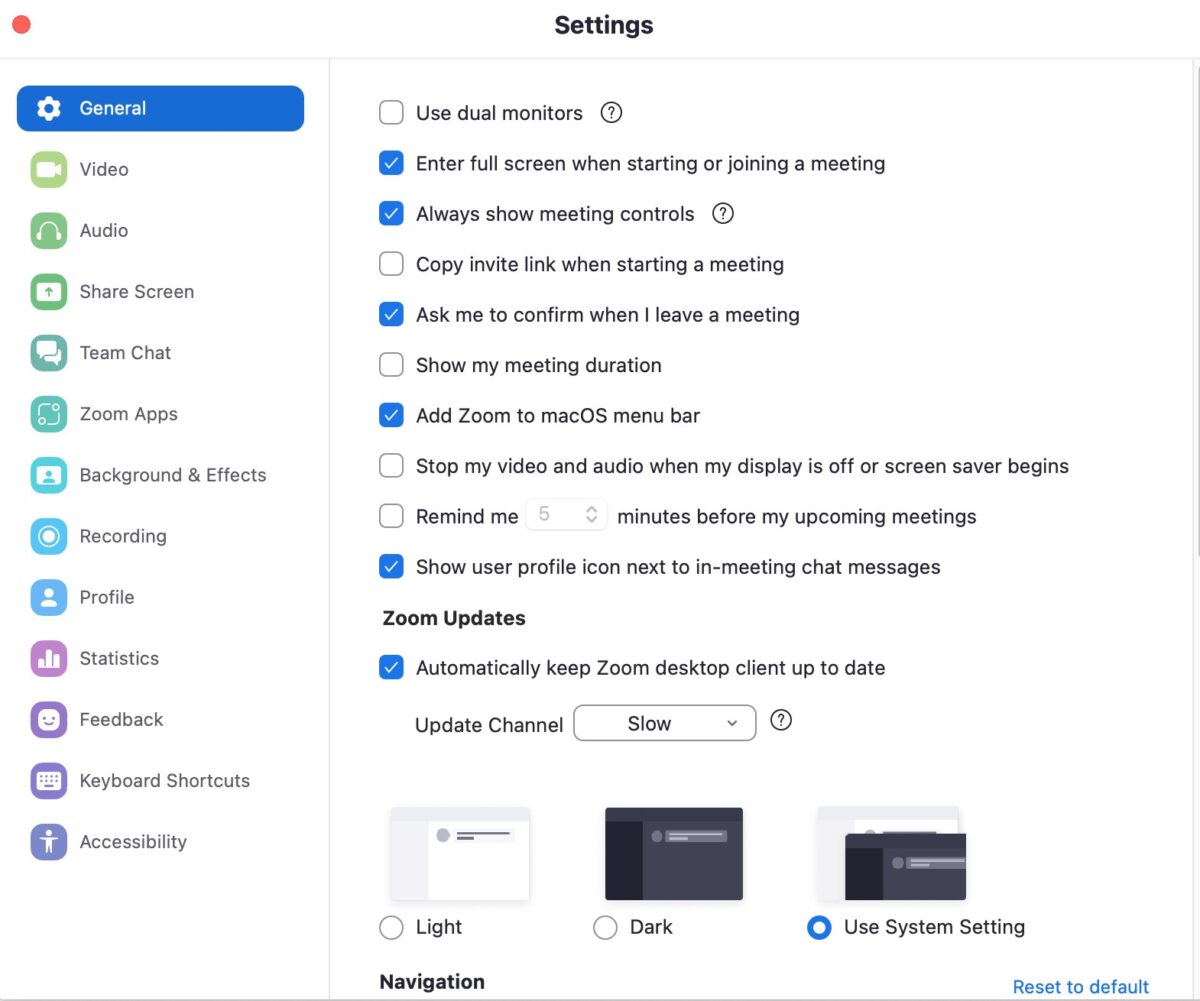Select the Dark theme radio button
Image resolution: width=1200 pixels, height=1001 pixels.
click(605, 928)
